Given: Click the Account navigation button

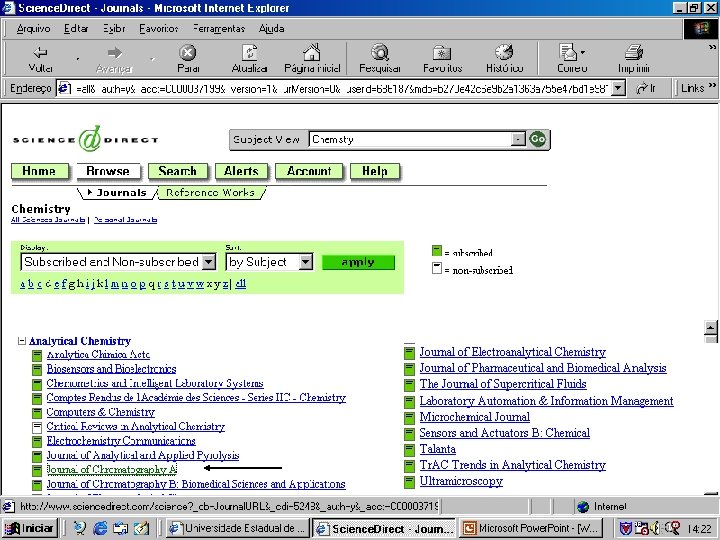Looking at the screenshot, I should pyautogui.click(x=309, y=171).
